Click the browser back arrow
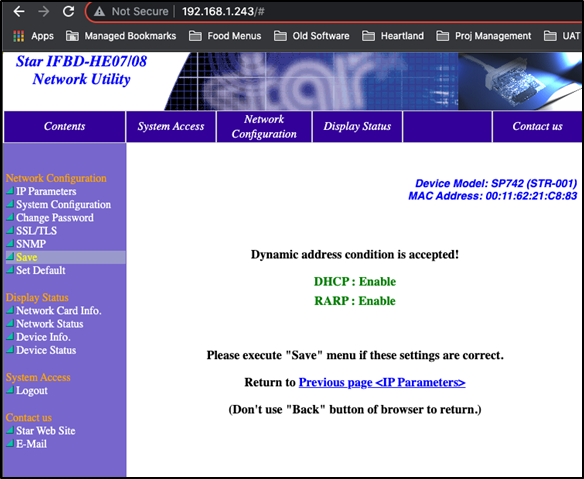Image resolution: width=584 pixels, height=479 pixels. coord(19,12)
